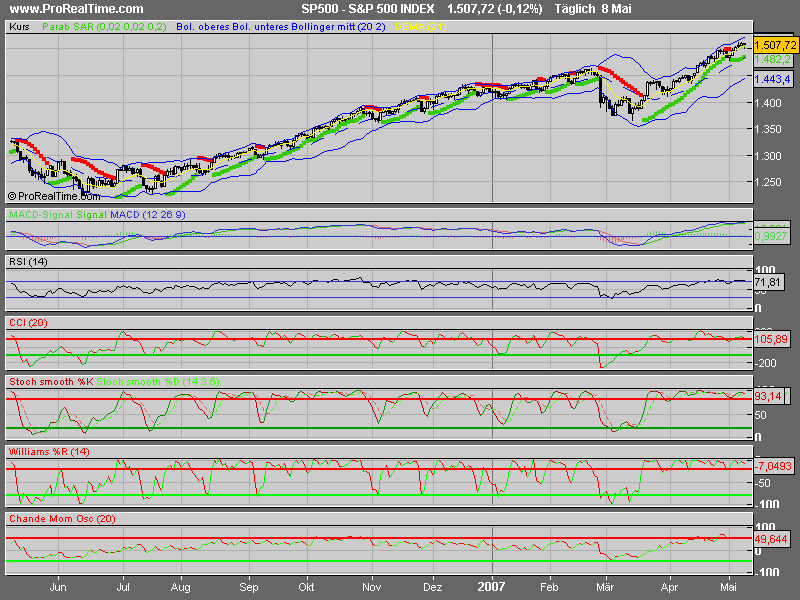The height and width of the screenshot is (600, 800).
Task: Click the 1.507,72 (-0,12%) quote text
Action: [494, 9]
